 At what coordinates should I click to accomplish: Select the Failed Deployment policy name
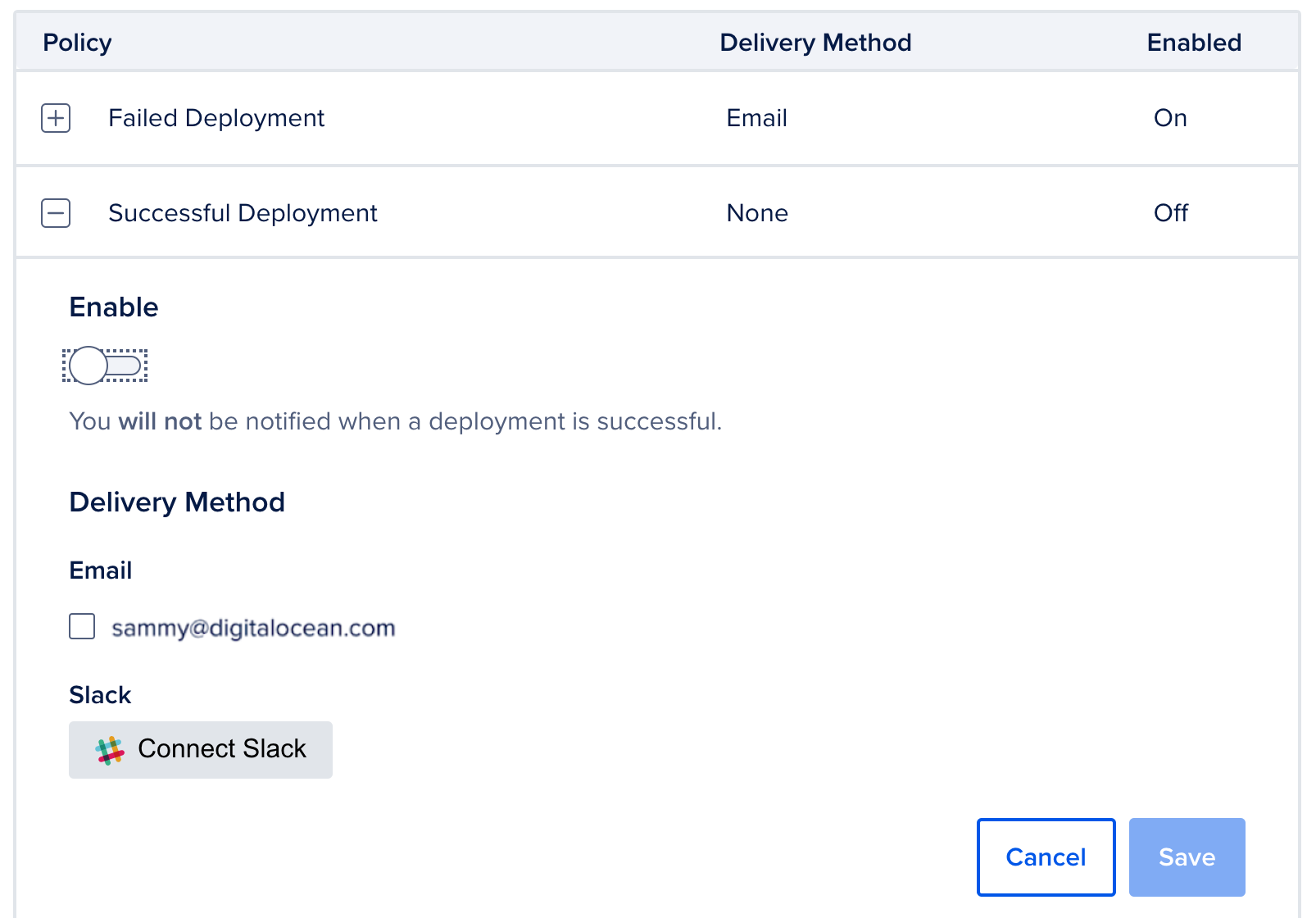tap(216, 118)
